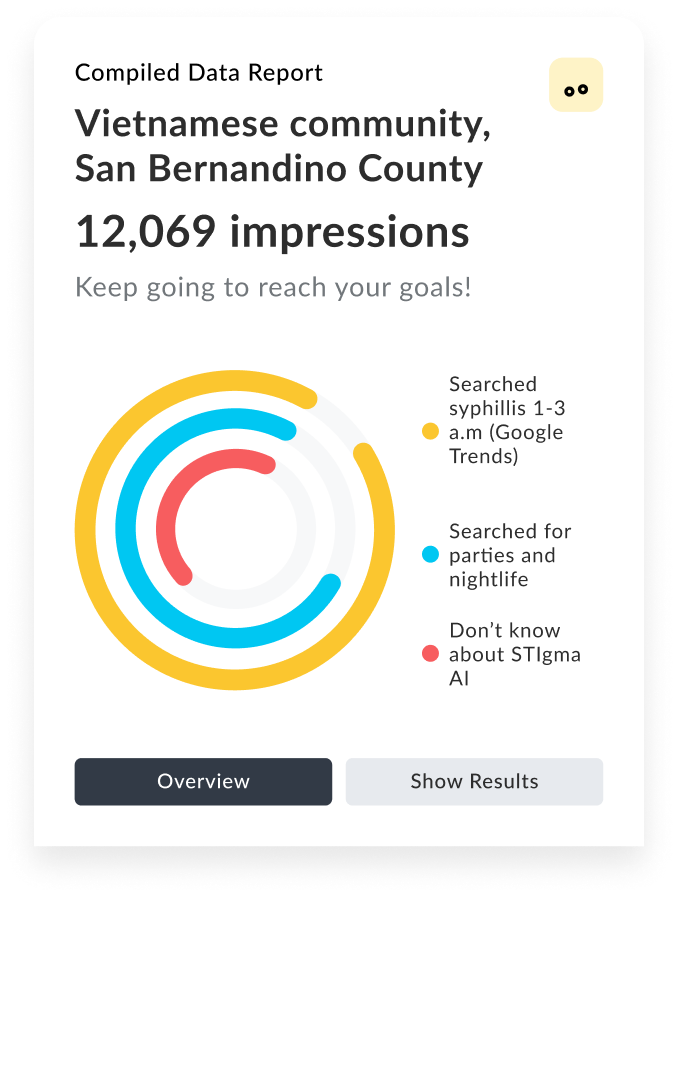Click the 'Searched for parties and nightlife' label
This screenshot has height=1066, width=678.
510,555
